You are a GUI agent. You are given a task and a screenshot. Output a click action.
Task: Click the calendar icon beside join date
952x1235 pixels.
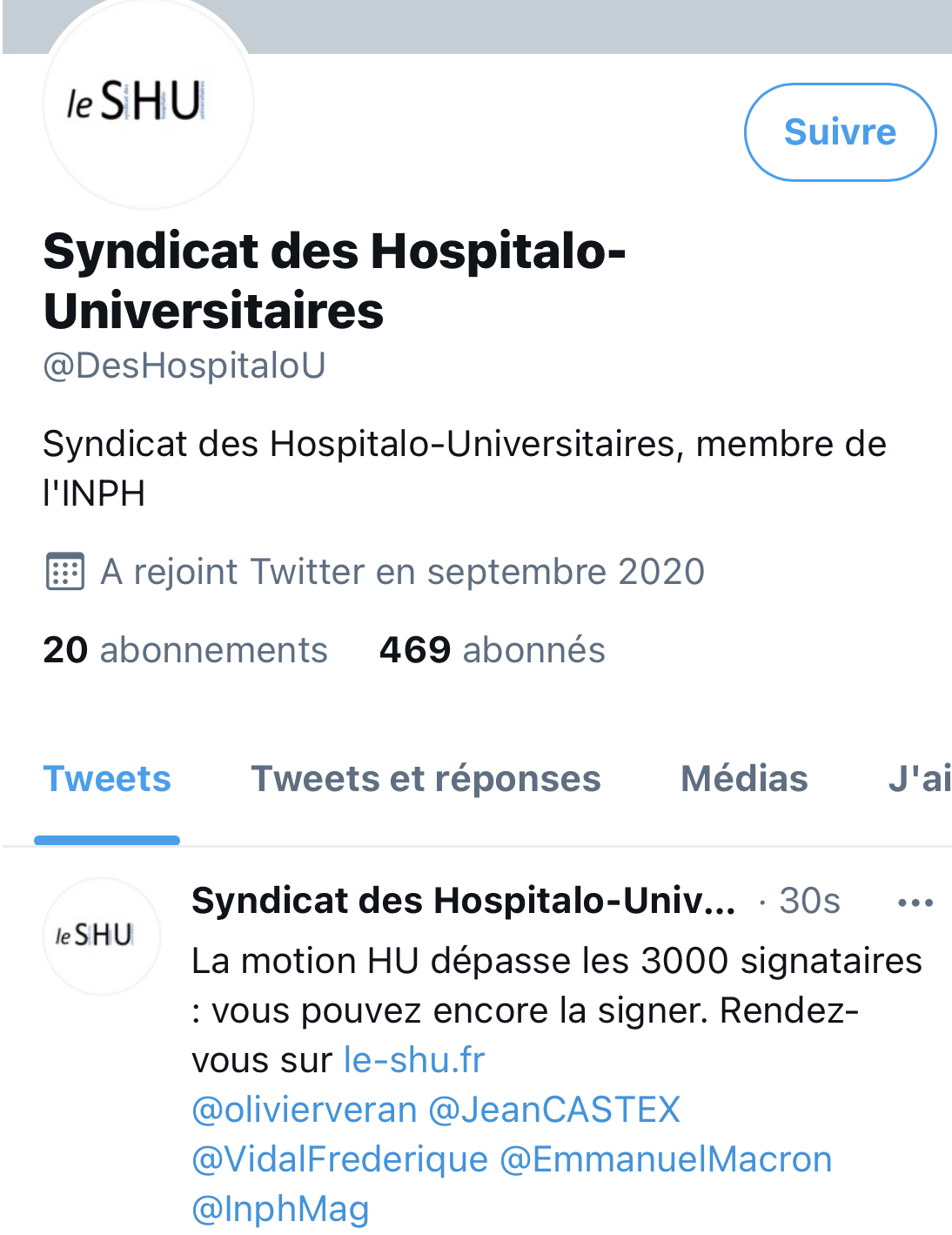[64, 572]
